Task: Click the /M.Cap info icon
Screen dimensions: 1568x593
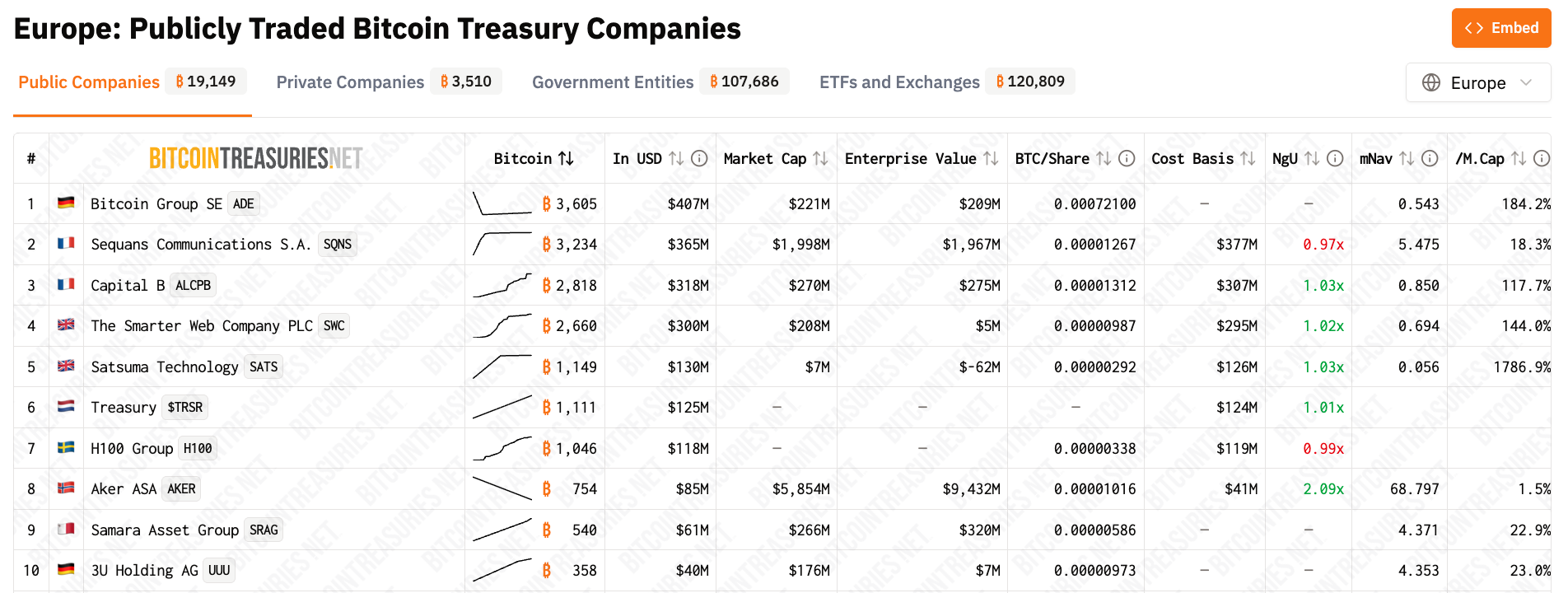Action: point(1542,158)
